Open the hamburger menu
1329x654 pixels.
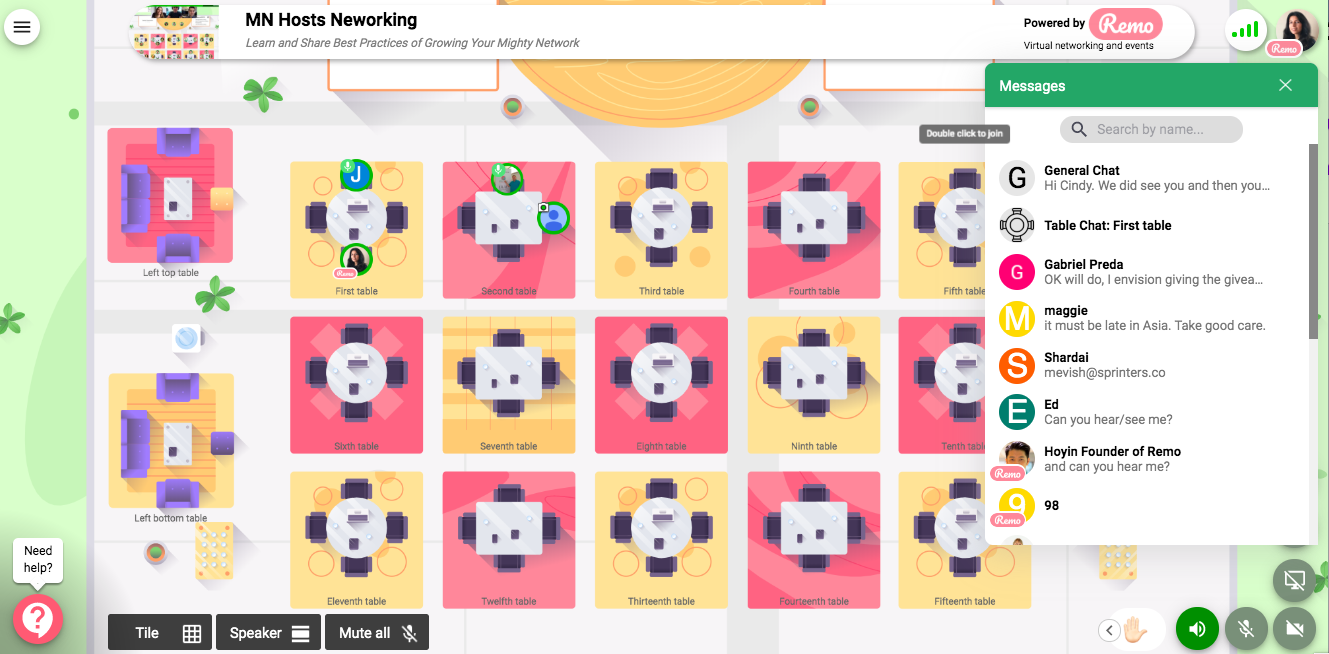pyautogui.click(x=22, y=27)
